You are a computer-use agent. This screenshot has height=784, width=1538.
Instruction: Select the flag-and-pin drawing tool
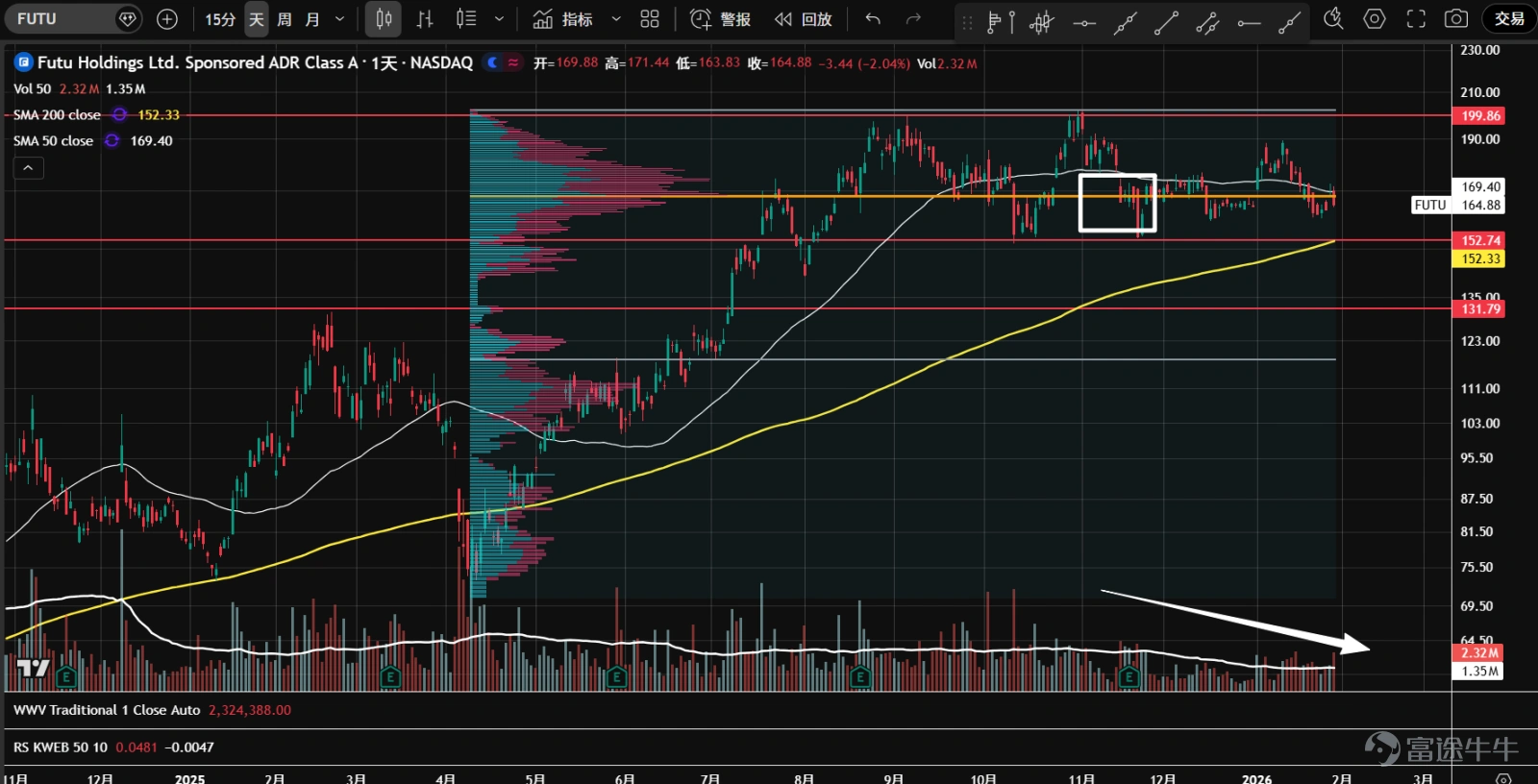point(1001,21)
